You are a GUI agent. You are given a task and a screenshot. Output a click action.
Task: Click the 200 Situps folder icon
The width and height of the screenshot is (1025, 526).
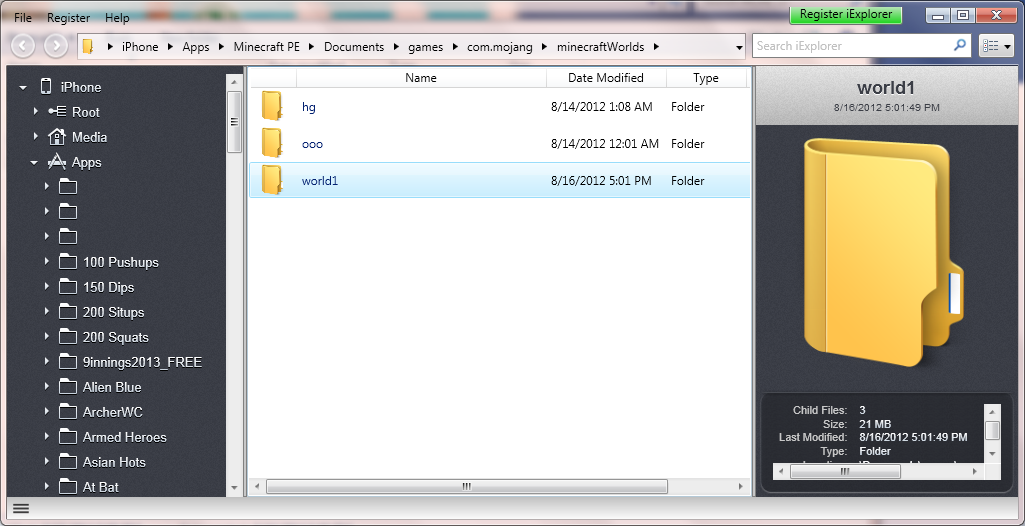pos(68,312)
